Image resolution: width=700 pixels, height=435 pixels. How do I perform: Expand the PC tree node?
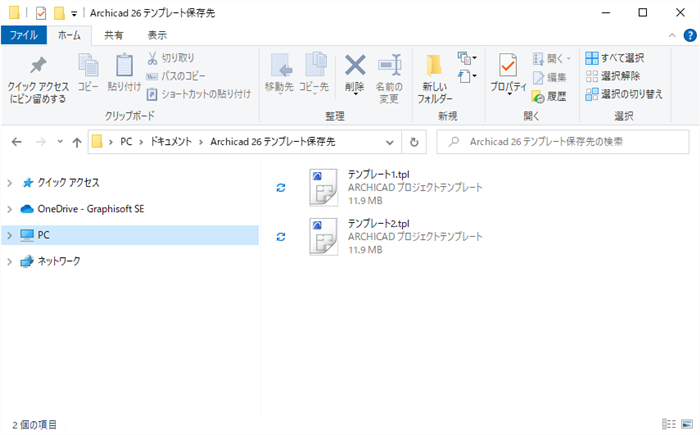[10, 235]
